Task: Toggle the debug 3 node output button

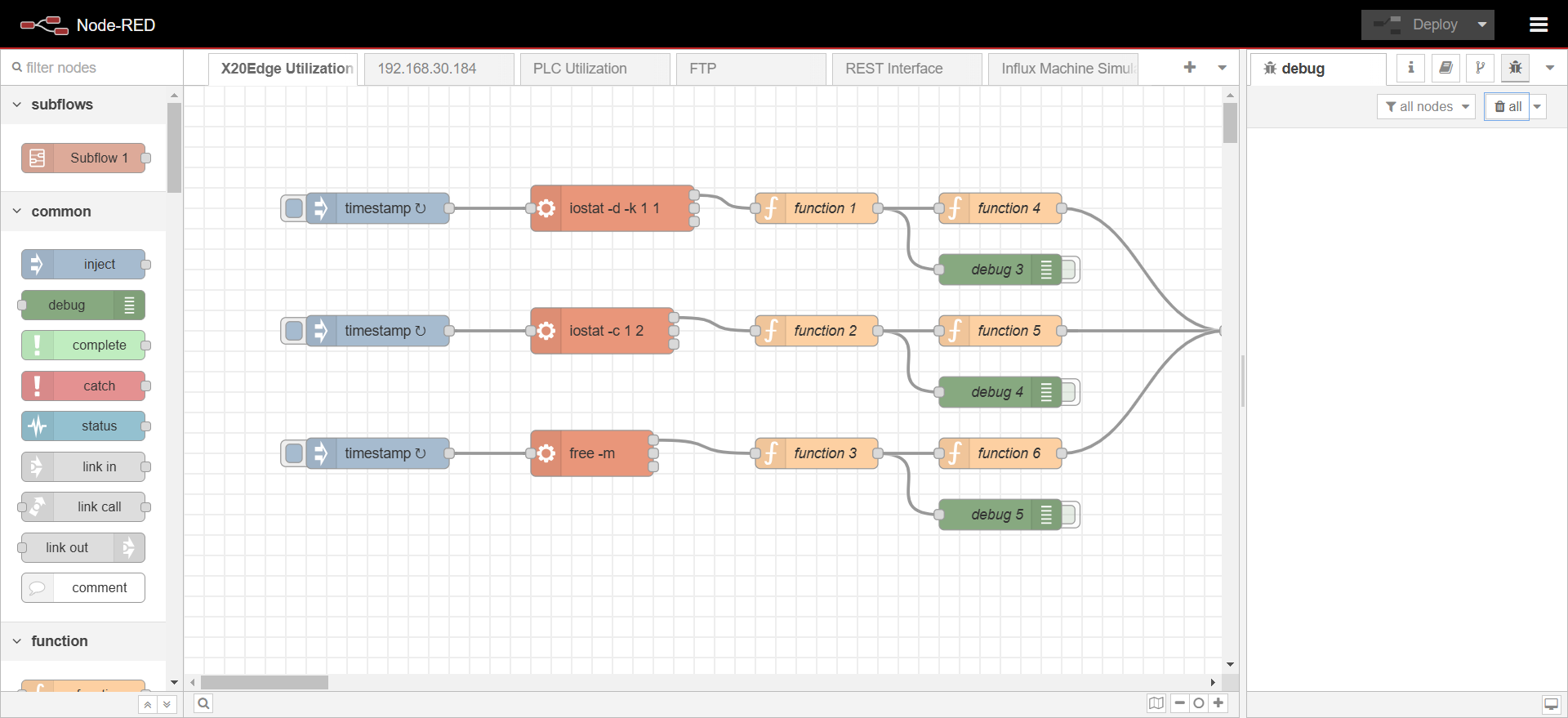Action: 1071,270
